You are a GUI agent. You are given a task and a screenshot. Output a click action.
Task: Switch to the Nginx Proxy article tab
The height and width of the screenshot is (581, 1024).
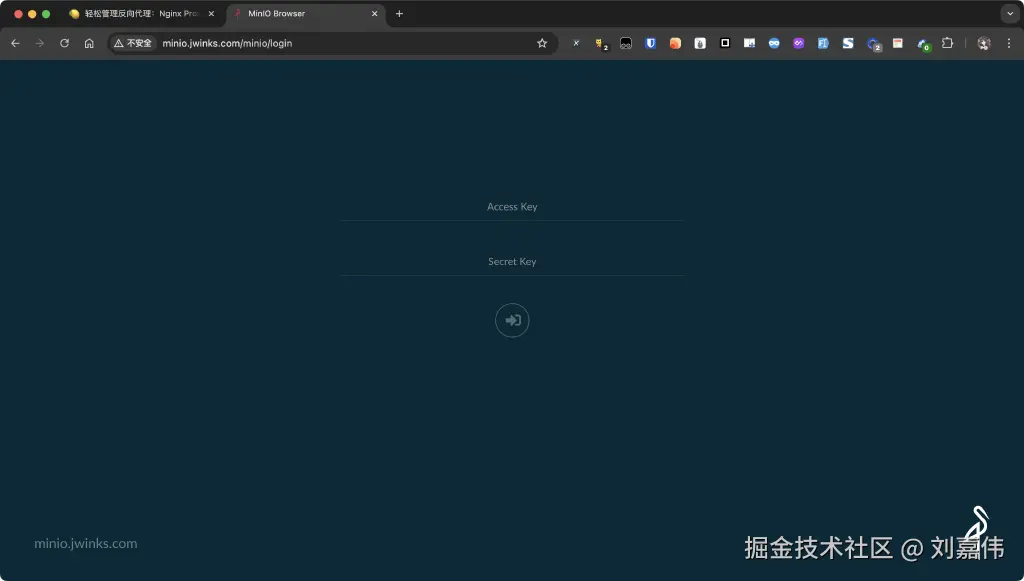coord(141,14)
